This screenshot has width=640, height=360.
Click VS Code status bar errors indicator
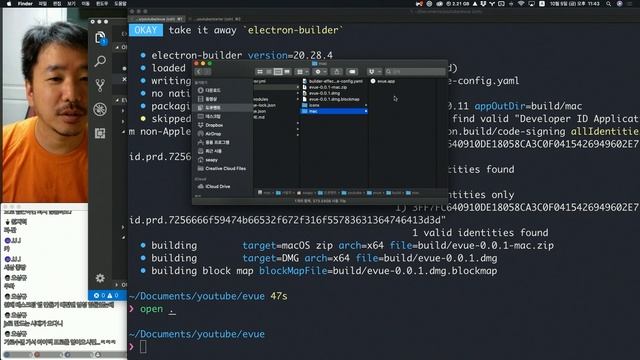(106, 295)
